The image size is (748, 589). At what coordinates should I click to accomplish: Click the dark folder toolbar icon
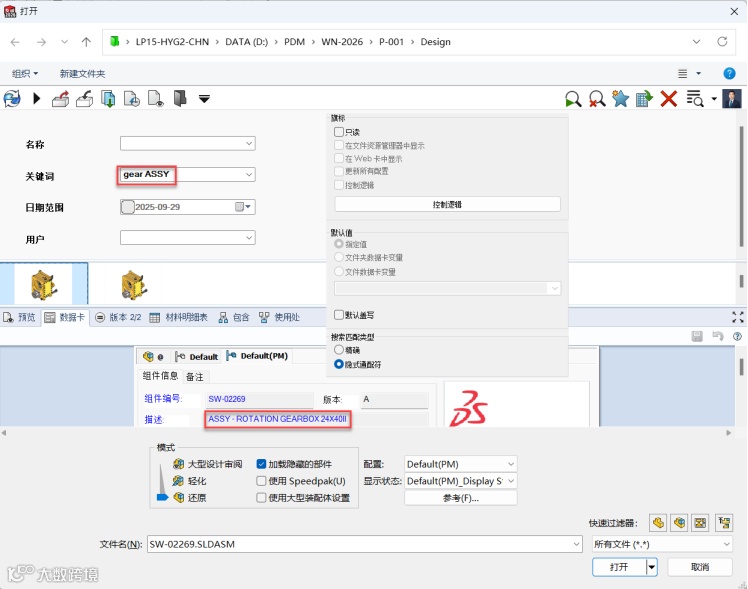coord(180,99)
